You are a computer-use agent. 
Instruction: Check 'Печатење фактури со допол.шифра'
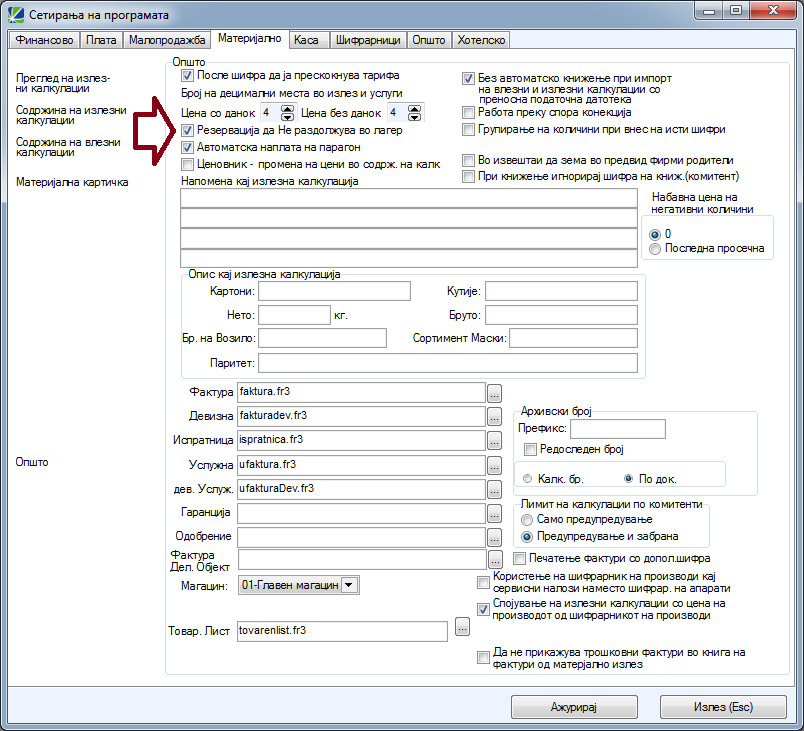coord(520,558)
